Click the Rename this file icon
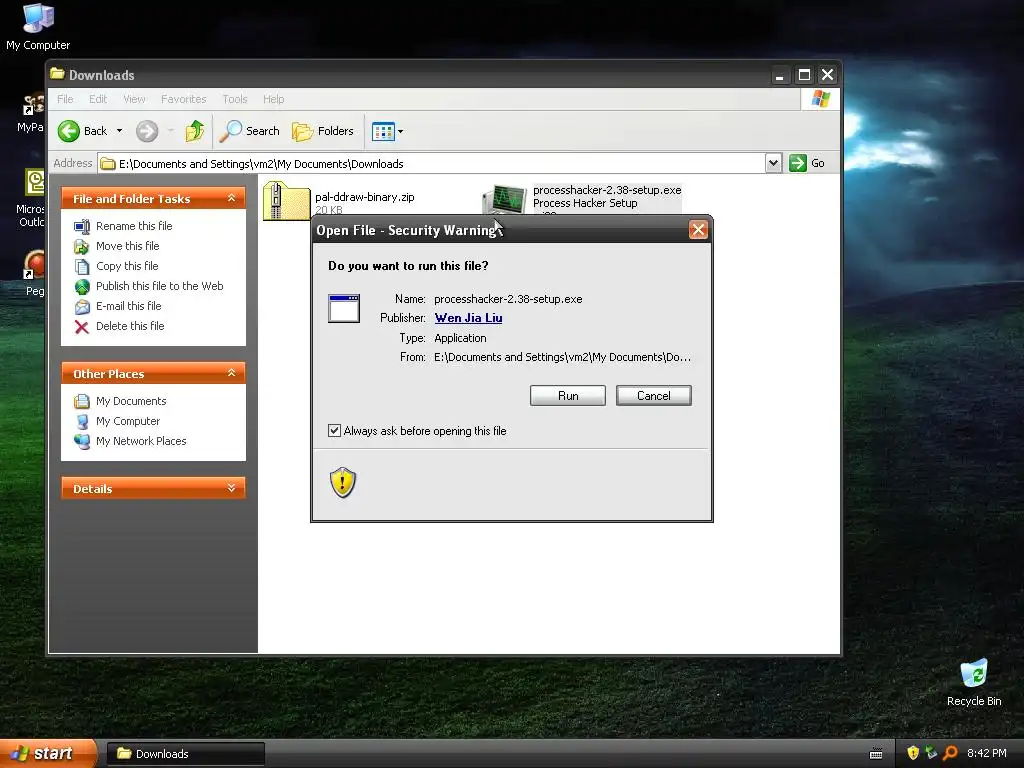This screenshot has width=1024, height=768. [82, 227]
